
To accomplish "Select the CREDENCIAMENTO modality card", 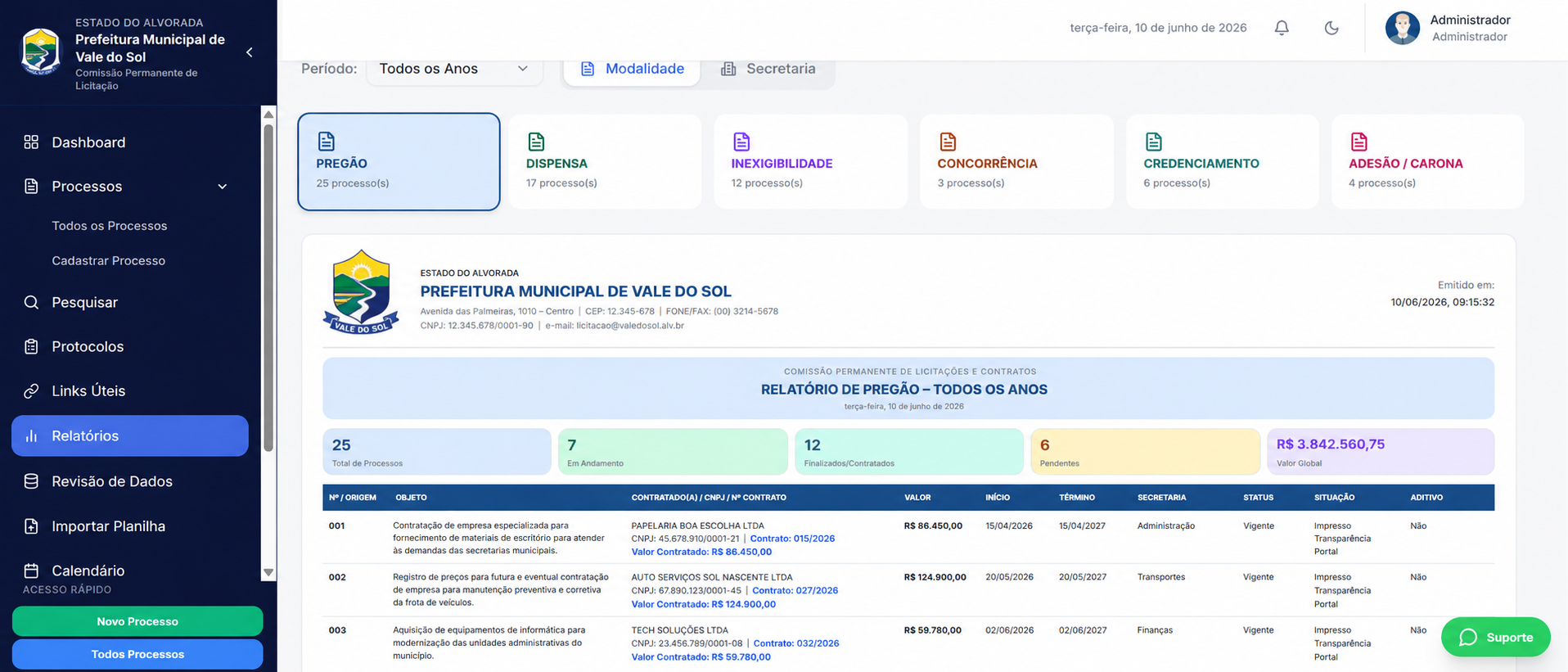I will pos(1223,161).
